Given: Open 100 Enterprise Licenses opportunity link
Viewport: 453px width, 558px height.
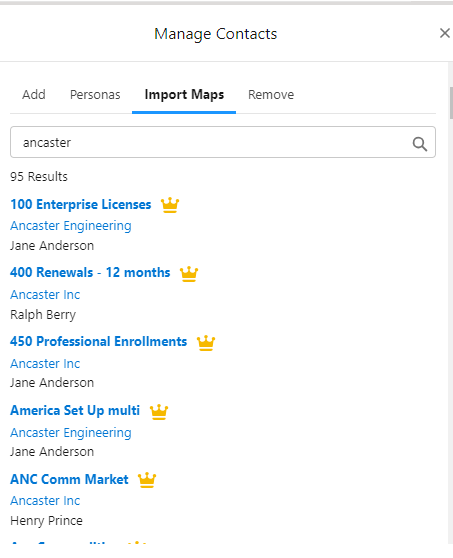Looking at the screenshot, I should pos(81,205).
